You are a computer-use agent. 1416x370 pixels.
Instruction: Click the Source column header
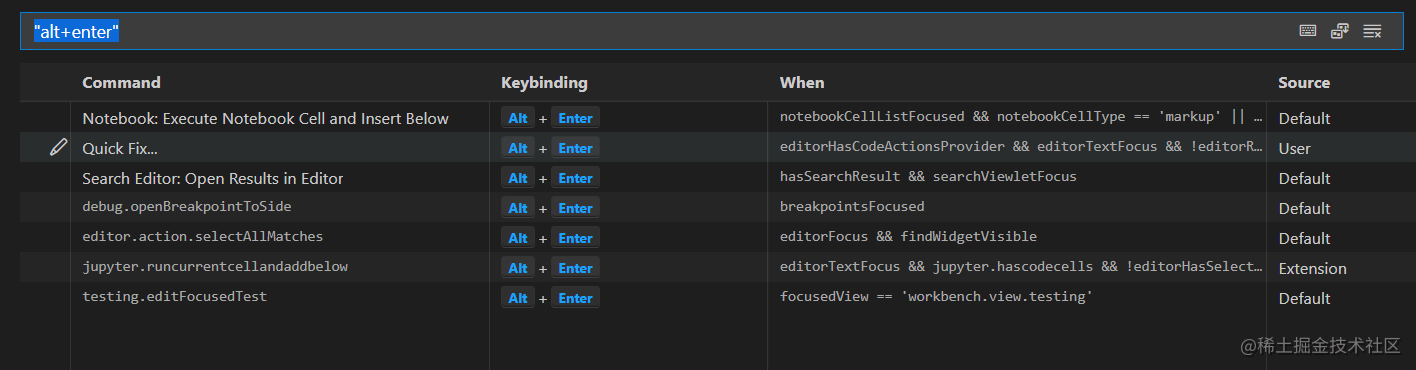[x=1304, y=82]
